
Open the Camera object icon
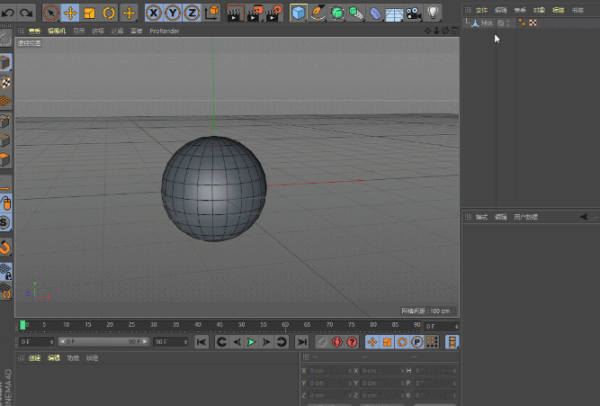pyautogui.click(x=413, y=13)
